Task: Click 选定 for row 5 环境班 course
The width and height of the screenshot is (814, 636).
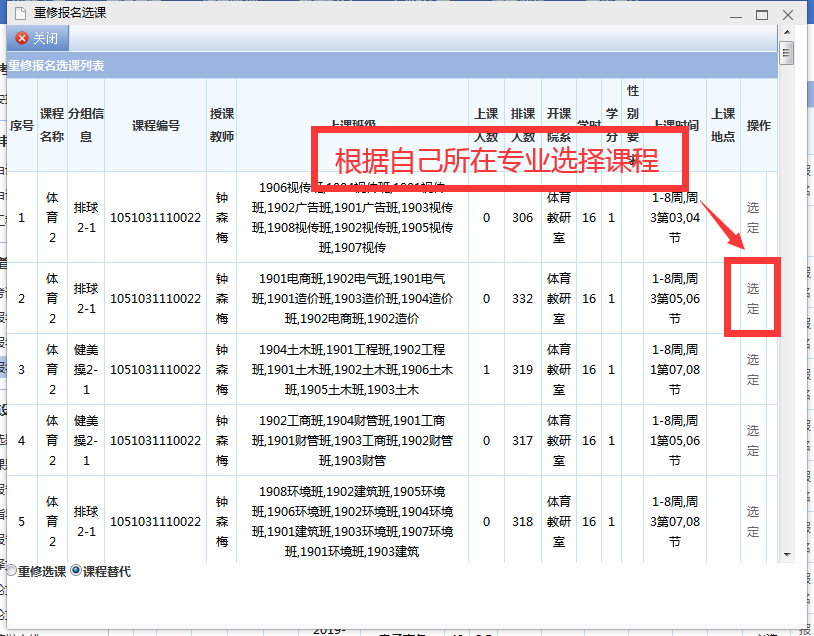Action: tap(753, 521)
